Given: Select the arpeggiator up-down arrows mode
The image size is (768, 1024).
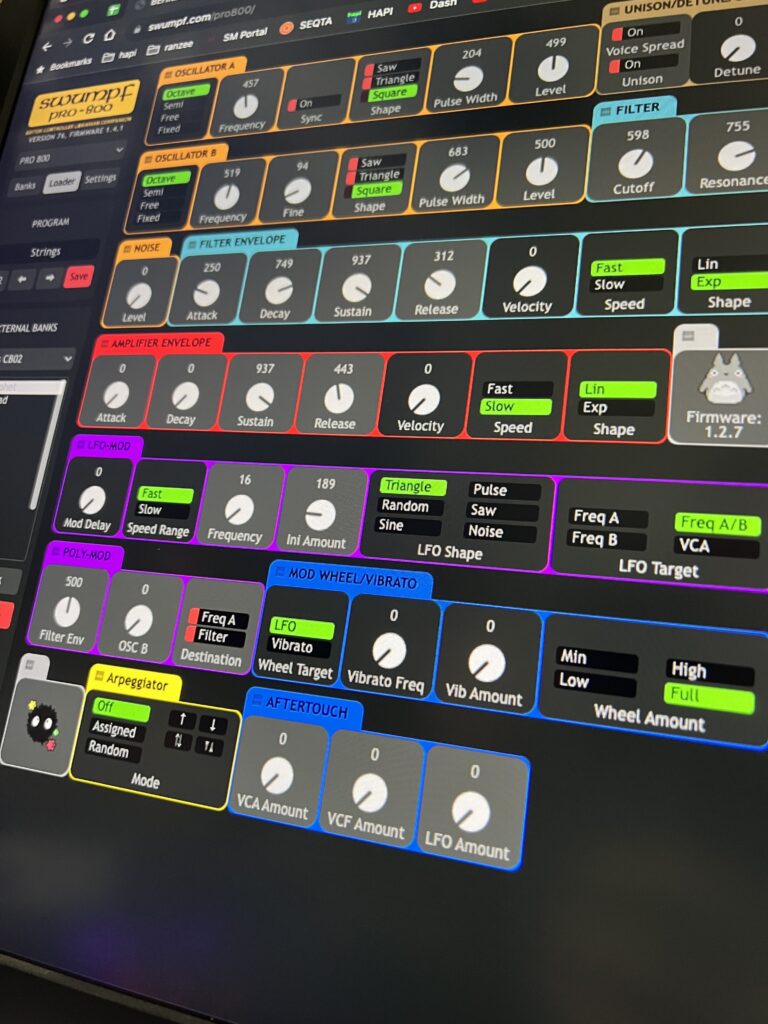Looking at the screenshot, I should 178,740.
